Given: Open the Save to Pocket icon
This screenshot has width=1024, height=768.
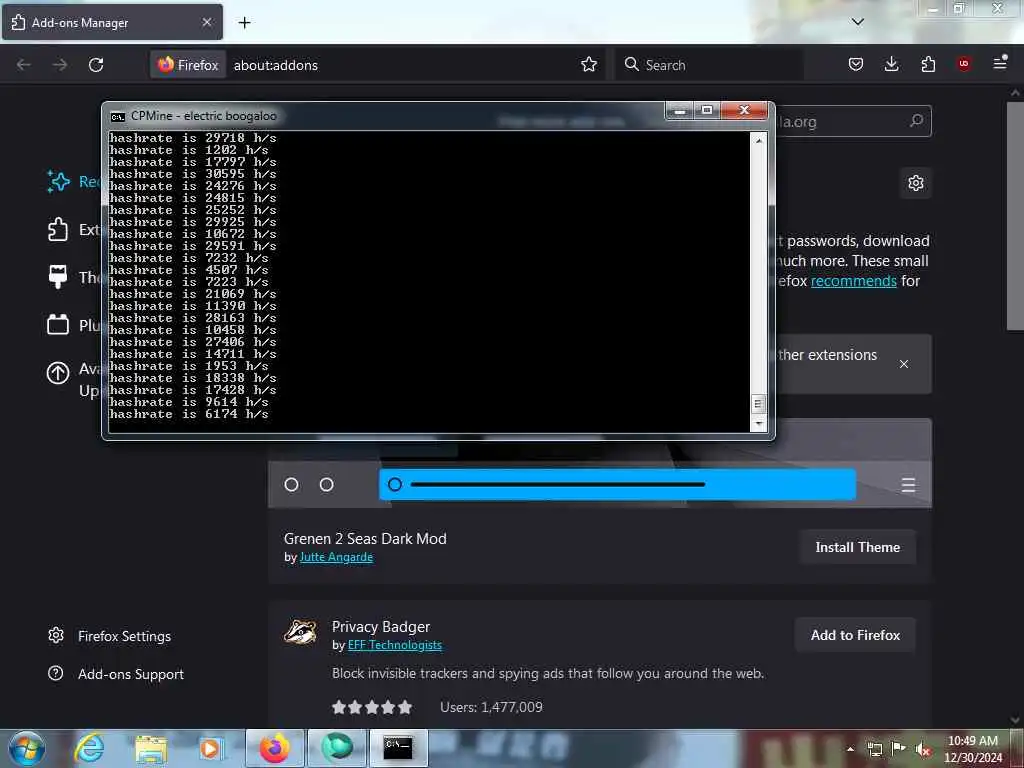Looking at the screenshot, I should click(856, 64).
